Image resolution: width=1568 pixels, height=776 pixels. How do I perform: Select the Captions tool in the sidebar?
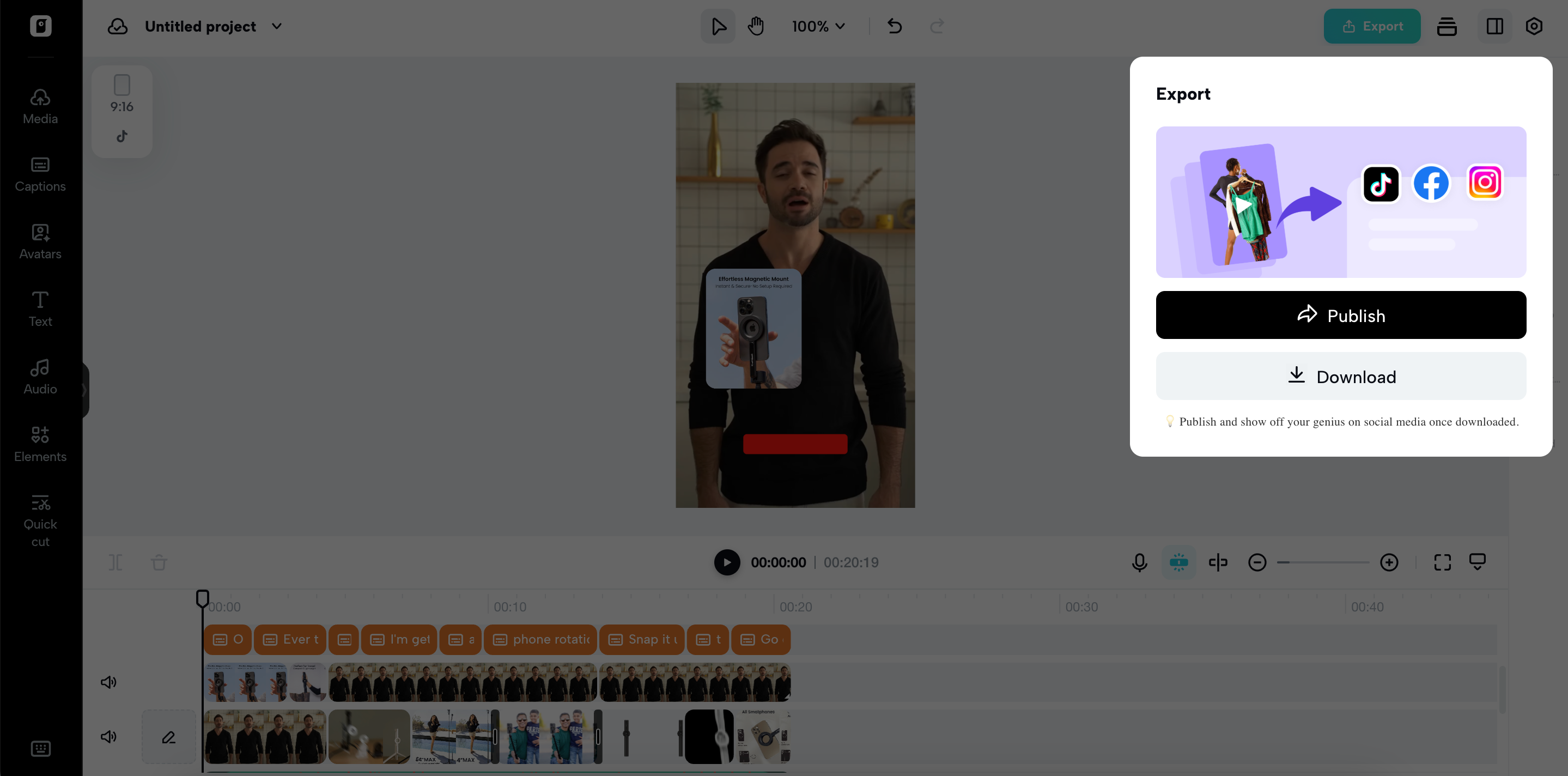tap(40, 173)
